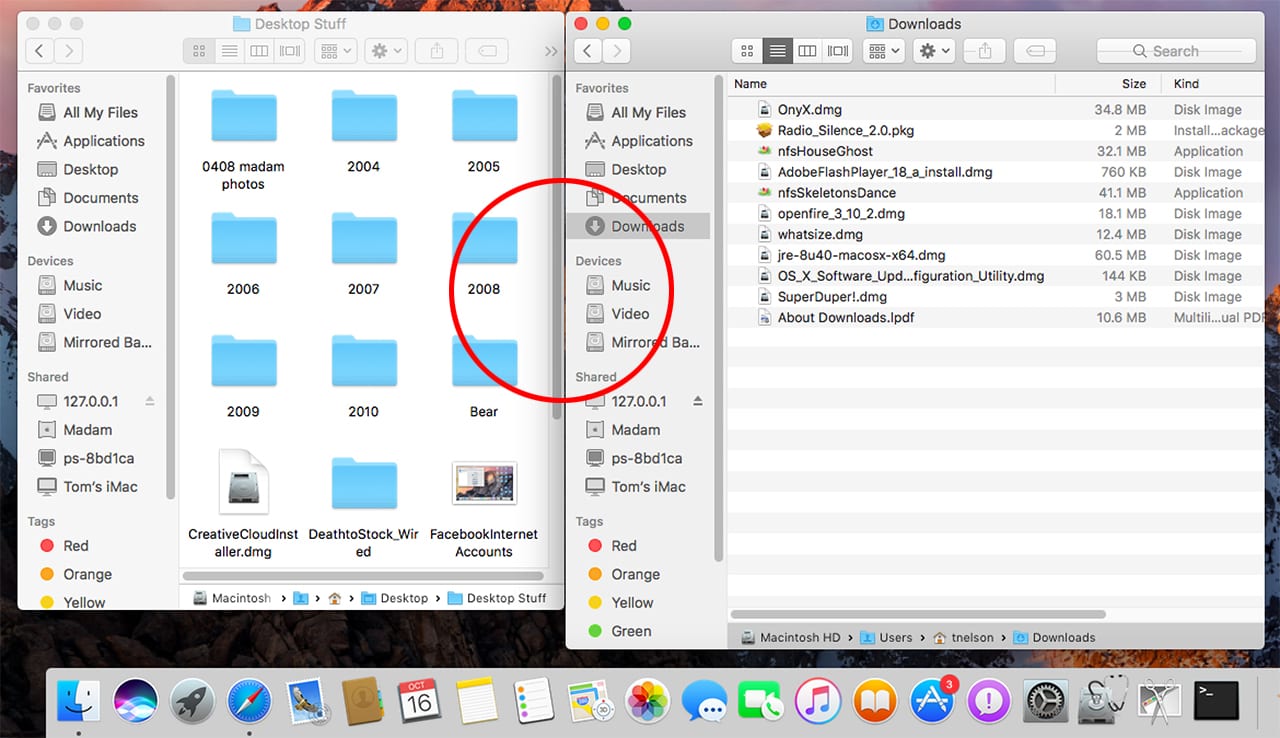
Task: Eject the 127.0.0.1 shared server in Downloads sidebar
Action: (698, 401)
